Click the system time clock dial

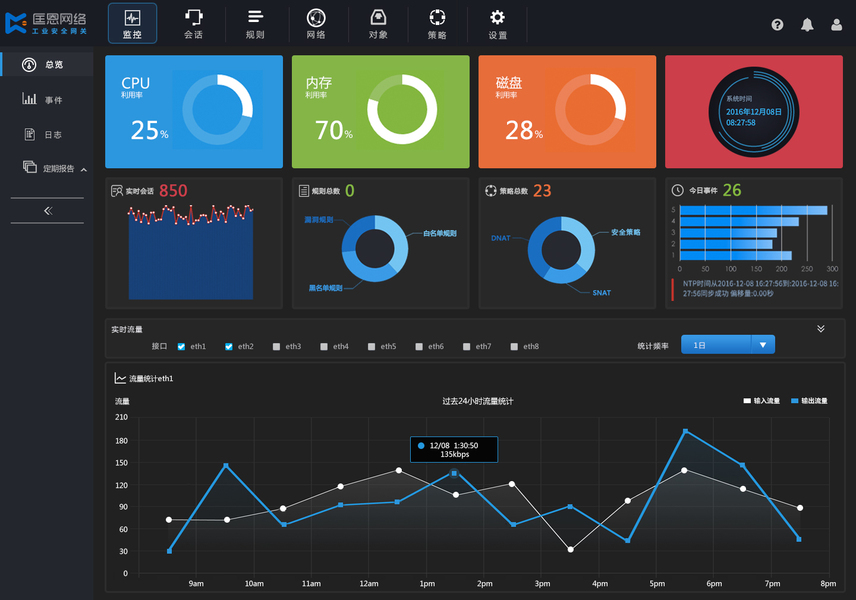(x=754, y=112)
